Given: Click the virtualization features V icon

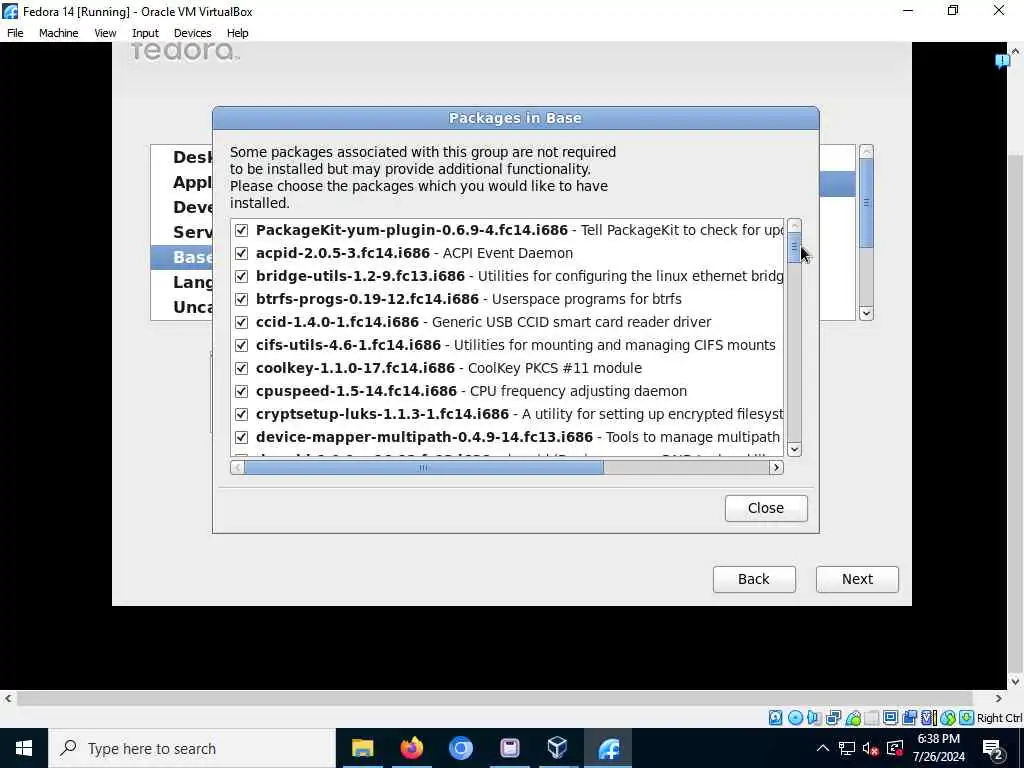Looking at the screenshot, I should pos(928,718).
